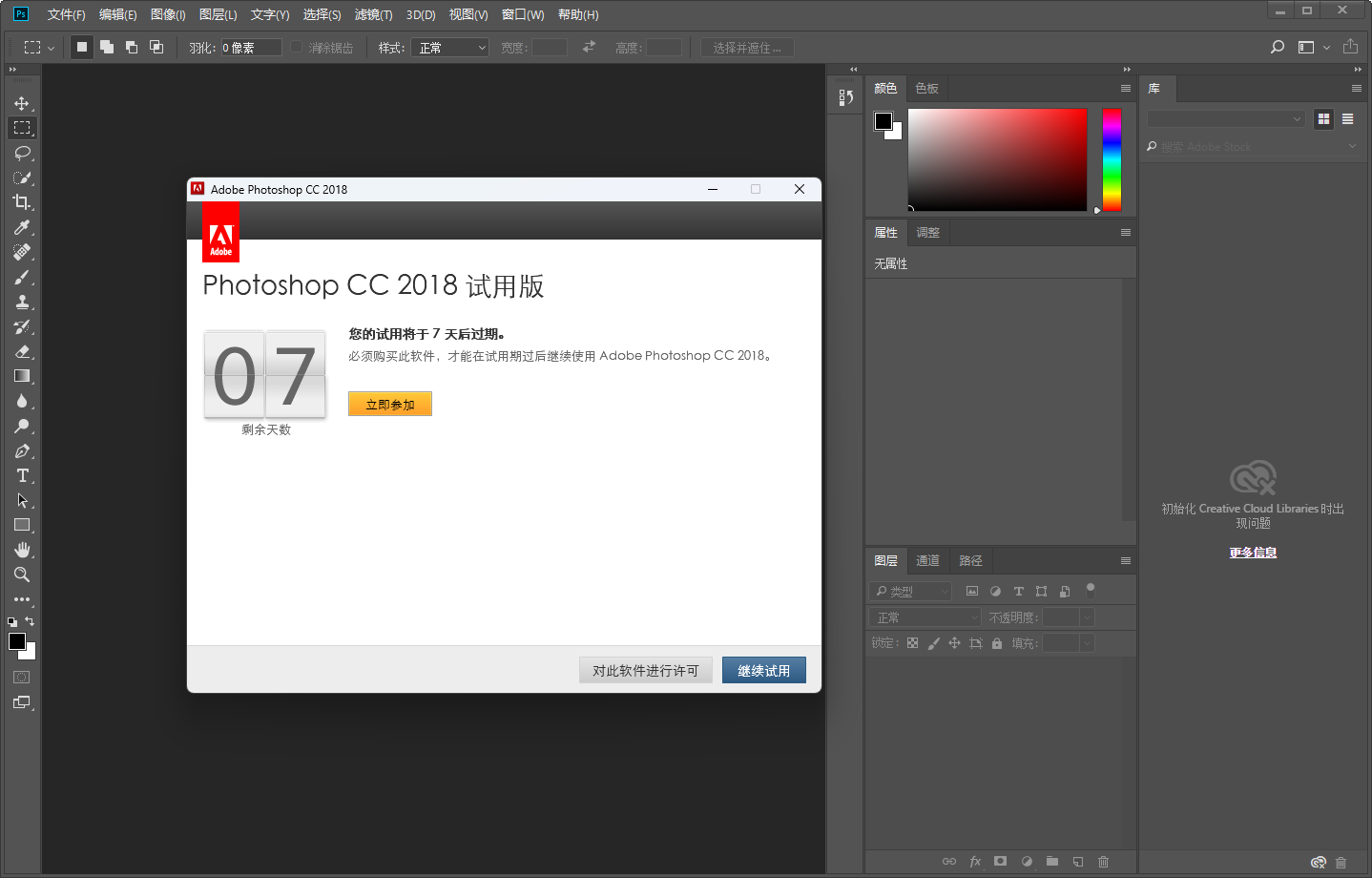This screenshot has height=878, width=1372.
Task: Choose Subtract from Selection mode
Action: (x=132, y=47)
